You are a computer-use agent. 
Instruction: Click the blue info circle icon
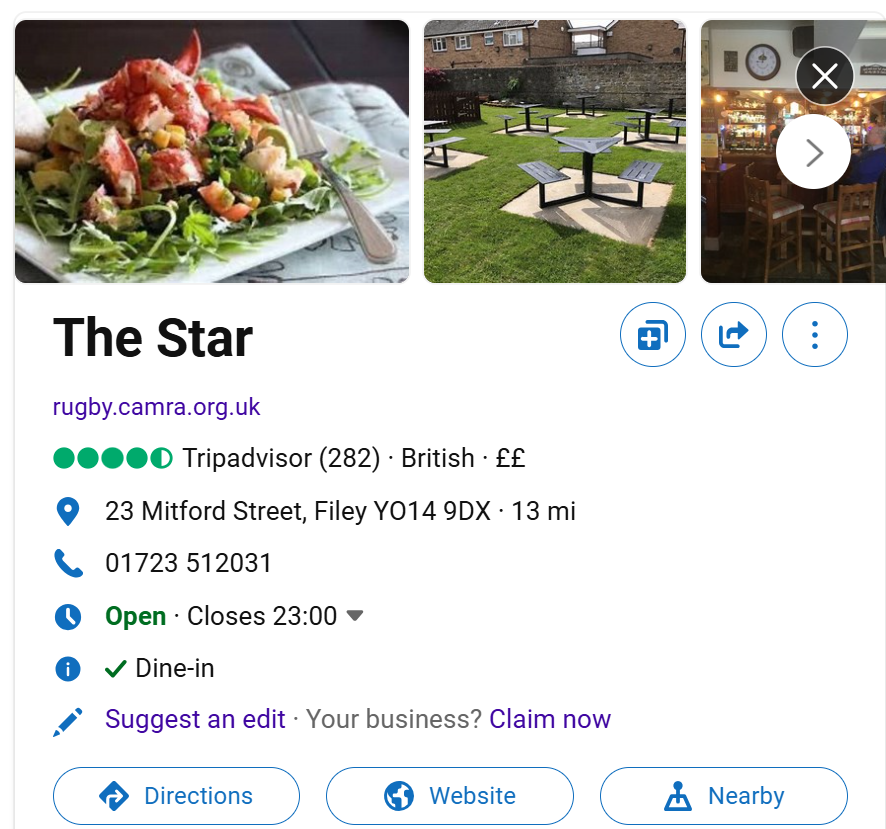[x=68, y=669]
